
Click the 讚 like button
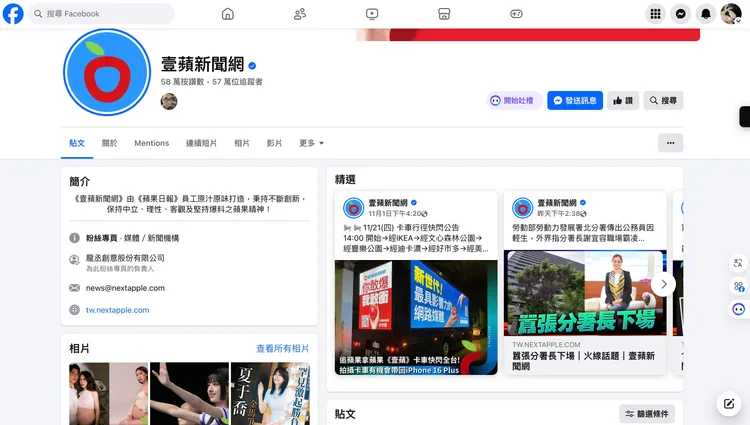[623, 100]
